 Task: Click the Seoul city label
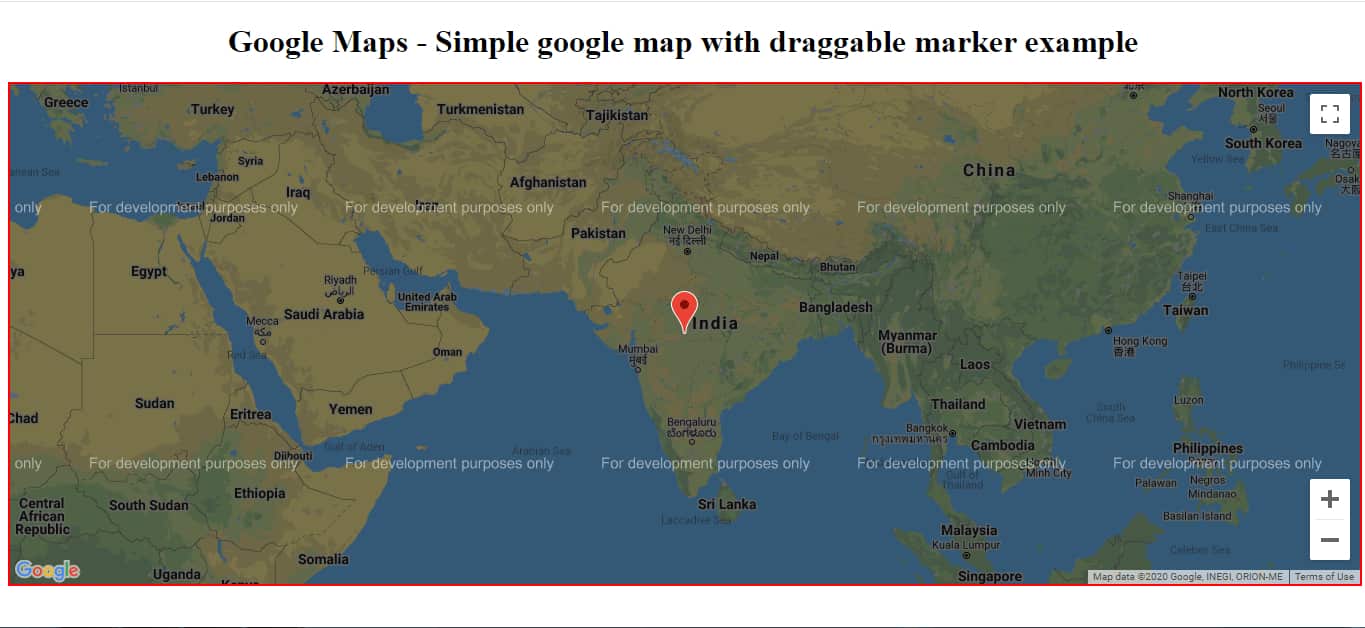tap(1271, 112)
